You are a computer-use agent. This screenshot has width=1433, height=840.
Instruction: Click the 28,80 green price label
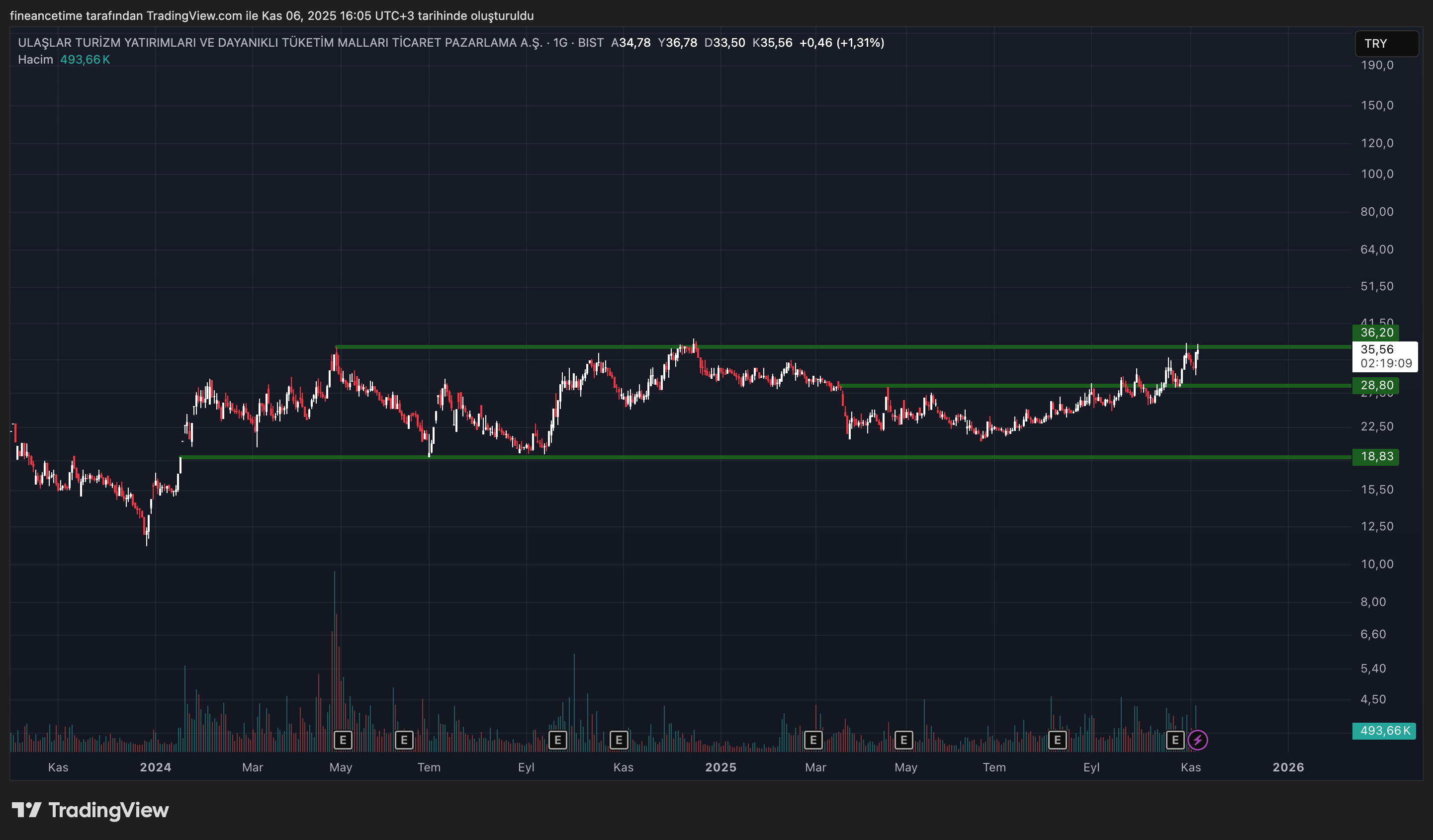1375,385
